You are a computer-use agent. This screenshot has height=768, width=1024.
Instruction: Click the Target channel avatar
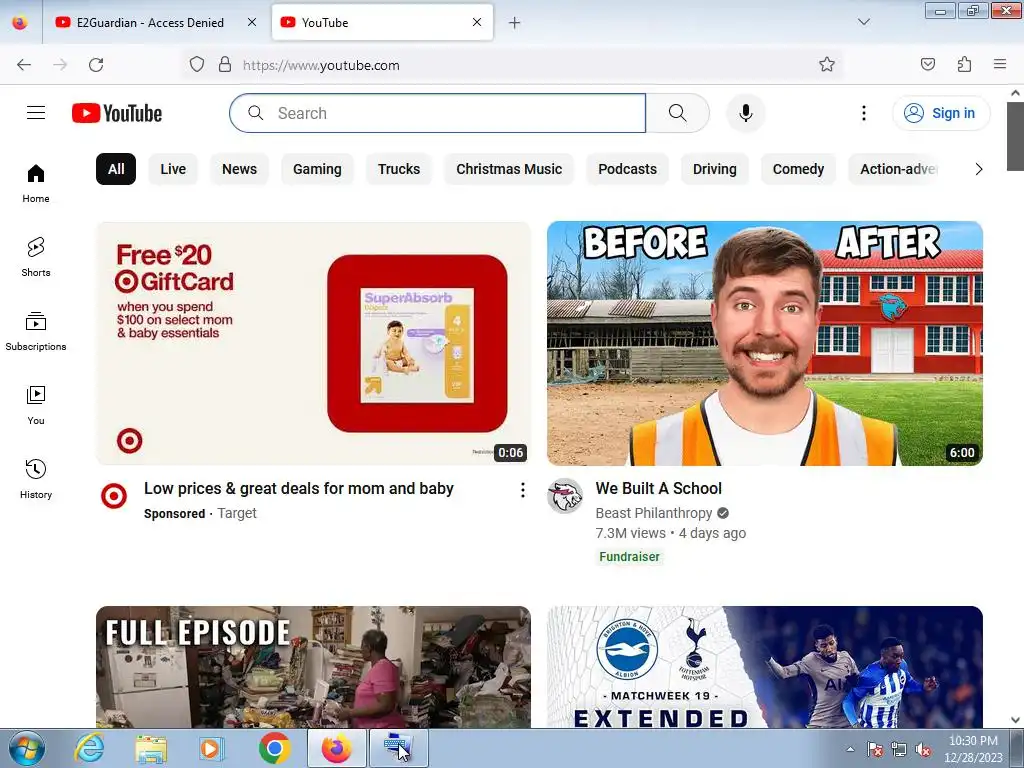pos(114,496)
